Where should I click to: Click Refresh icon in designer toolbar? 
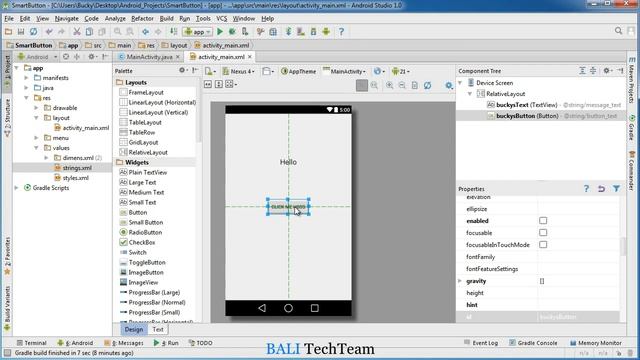427,85
